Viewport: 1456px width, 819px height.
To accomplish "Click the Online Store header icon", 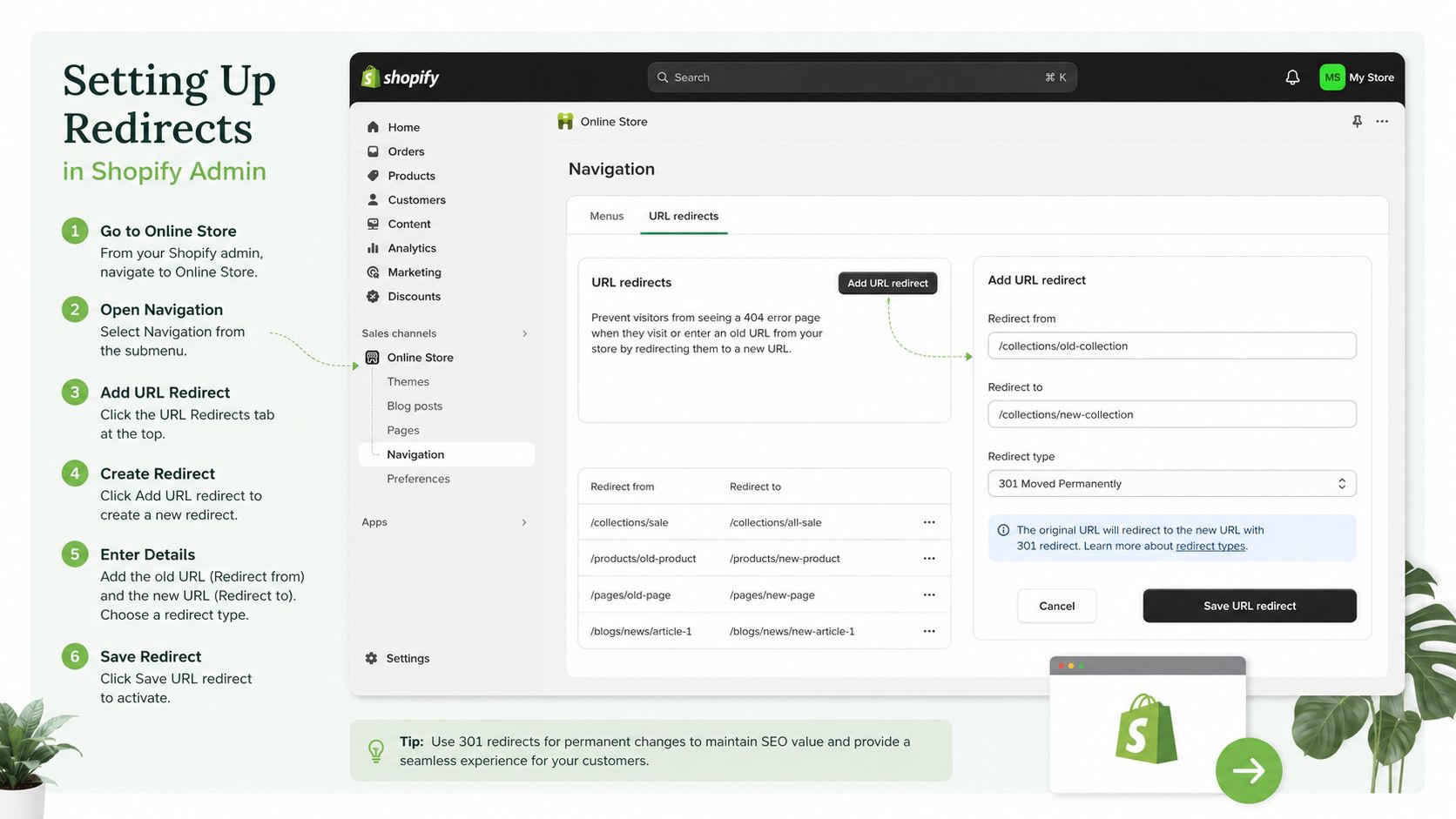I will (565, 122).
